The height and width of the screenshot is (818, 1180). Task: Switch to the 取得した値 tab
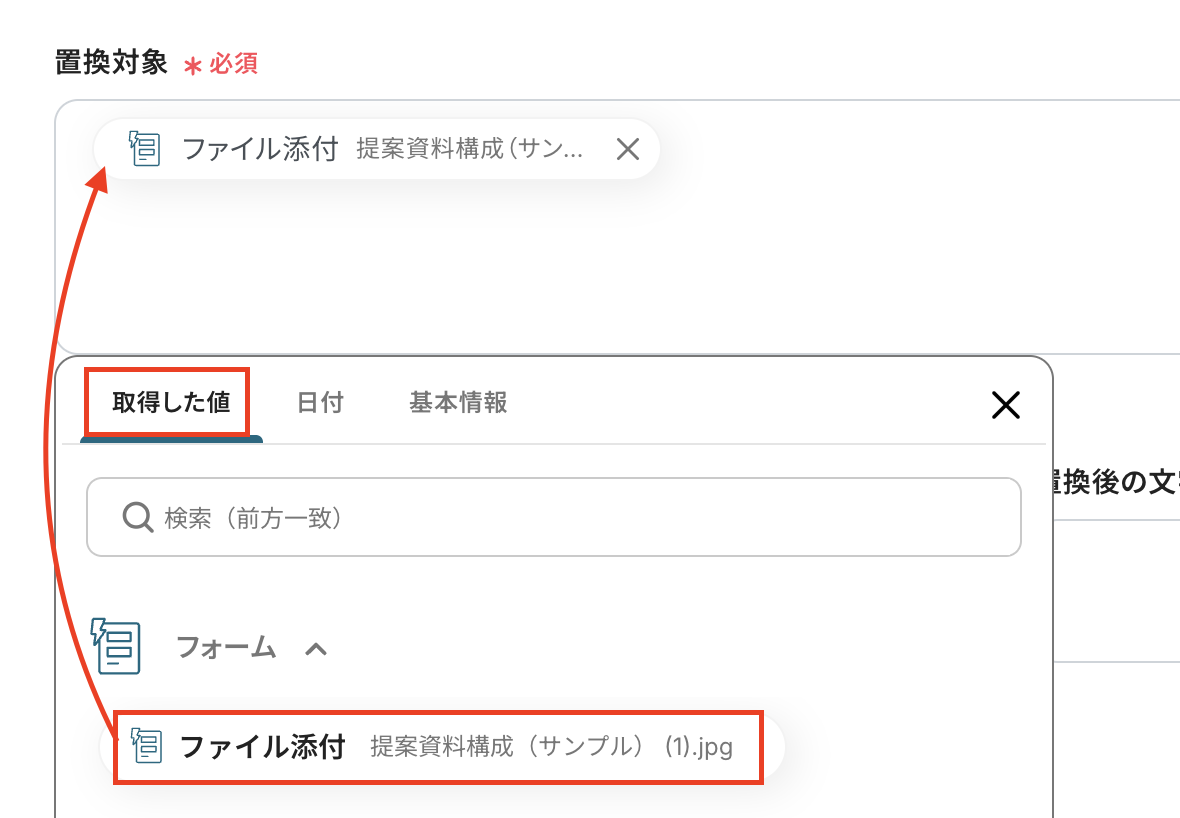point(171,403)
